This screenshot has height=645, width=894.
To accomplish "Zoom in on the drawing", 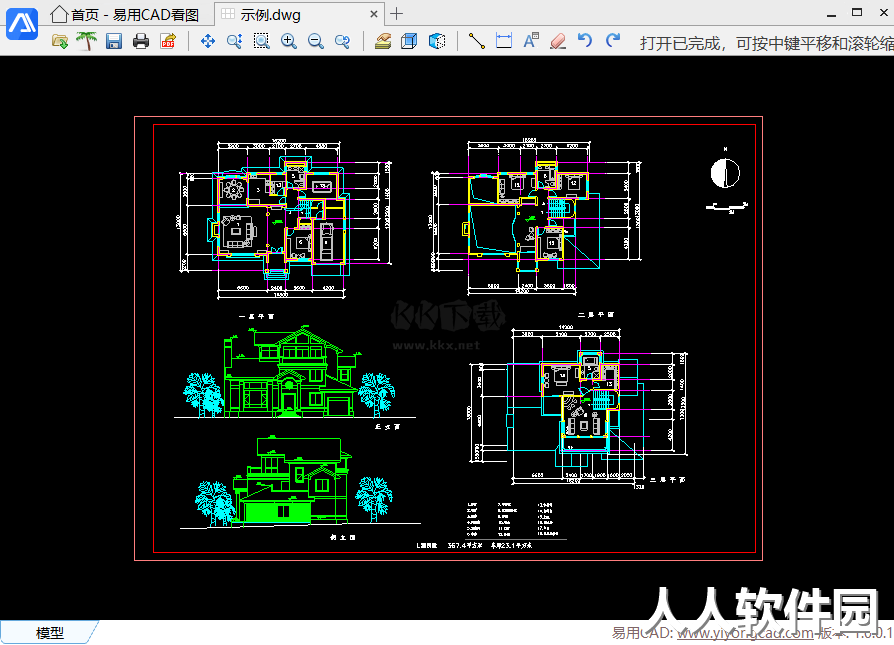I will pos(289,41).
